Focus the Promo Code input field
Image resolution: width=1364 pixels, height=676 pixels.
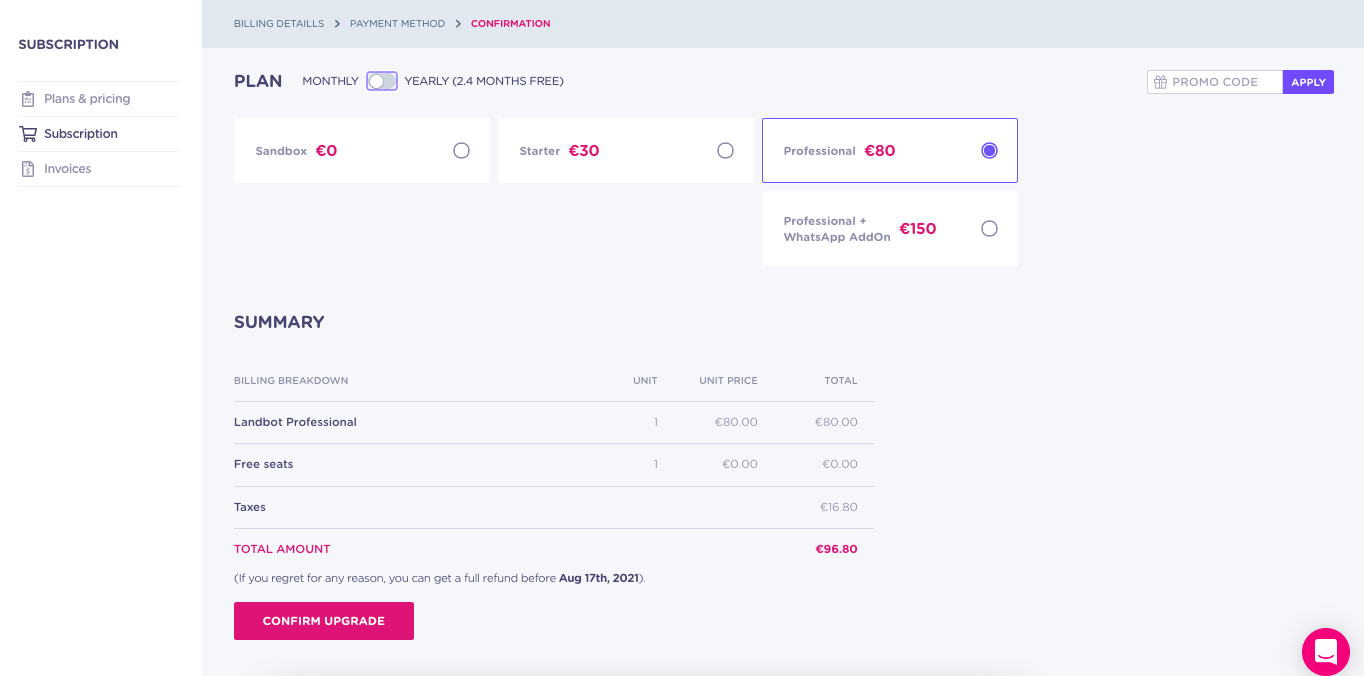point(1215,82)
